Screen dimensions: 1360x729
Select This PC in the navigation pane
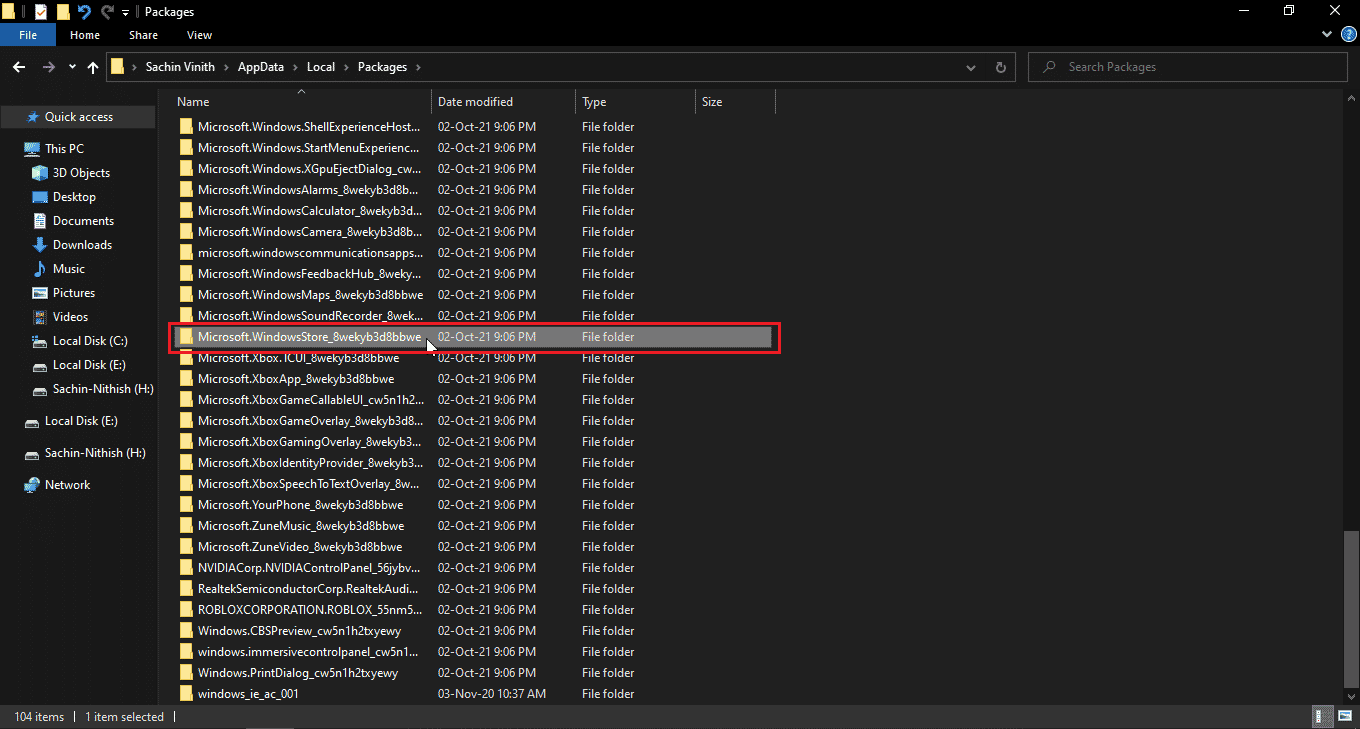[64, 149]
